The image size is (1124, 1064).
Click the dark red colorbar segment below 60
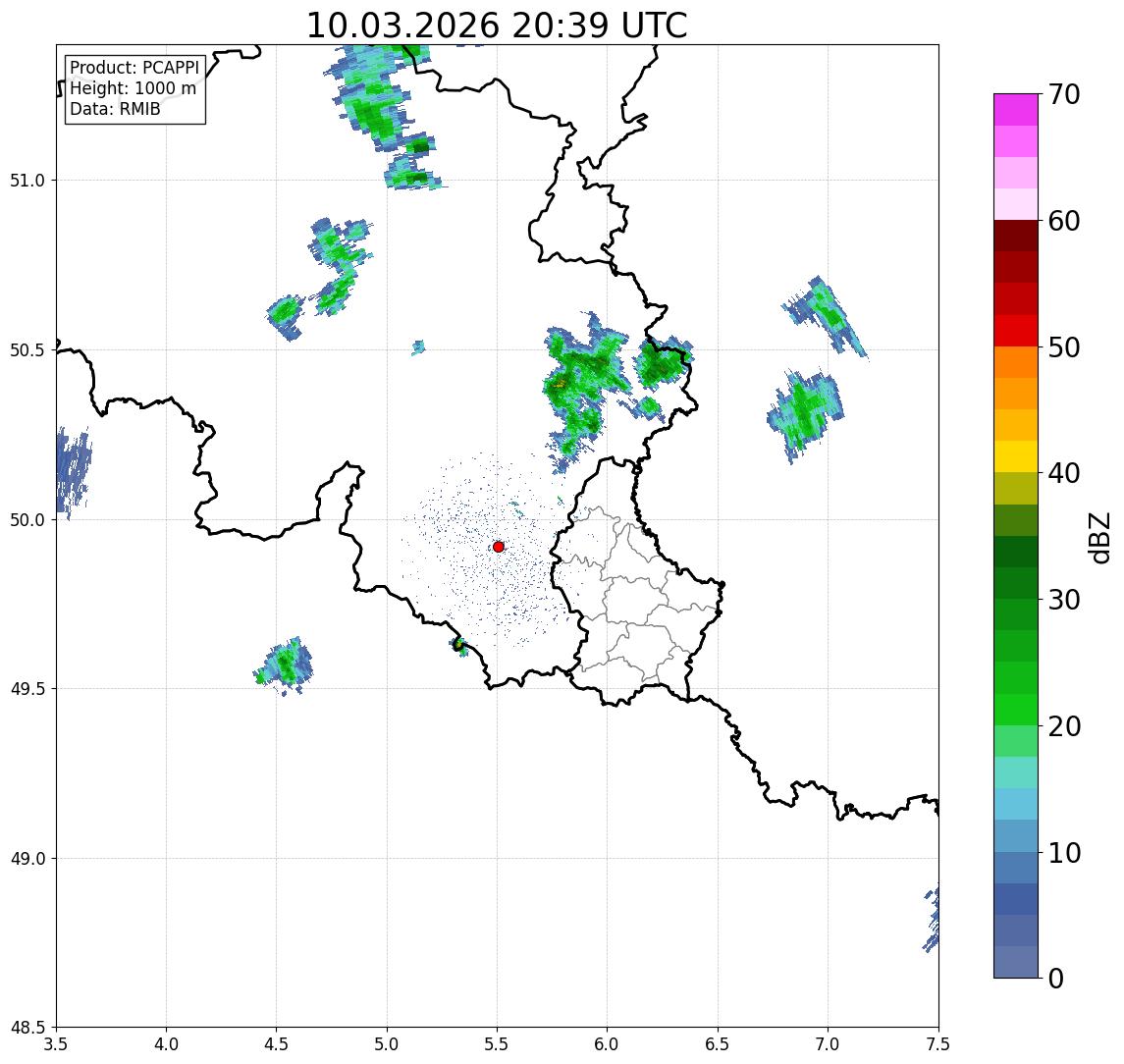click(x=1016, y=236)
